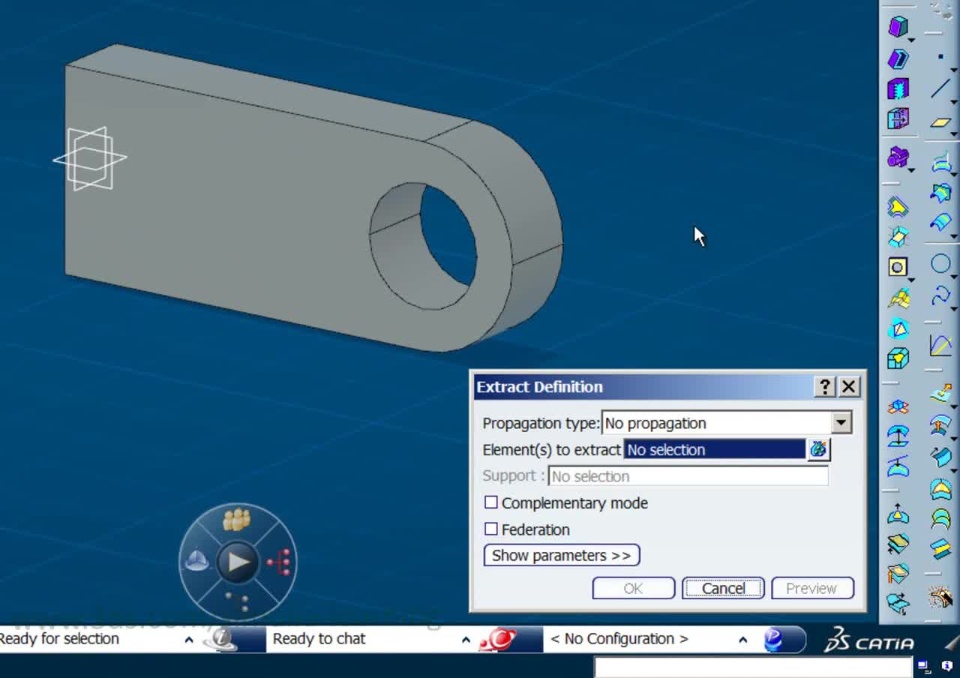Click the Element(s) to extract field
The width and height of the screenshot is (960, 678).
[714, 450]
